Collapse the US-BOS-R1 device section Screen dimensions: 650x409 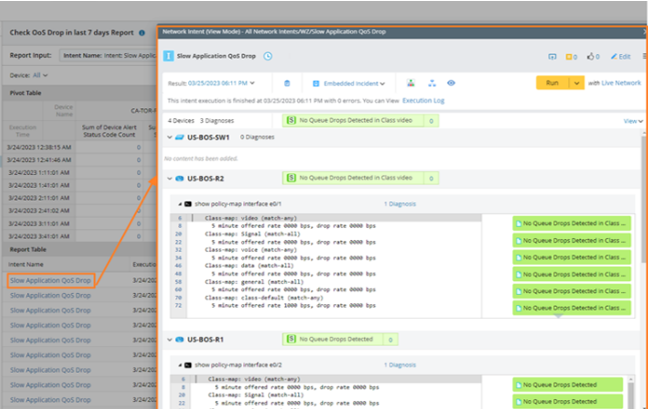click(x=169, y=339)
